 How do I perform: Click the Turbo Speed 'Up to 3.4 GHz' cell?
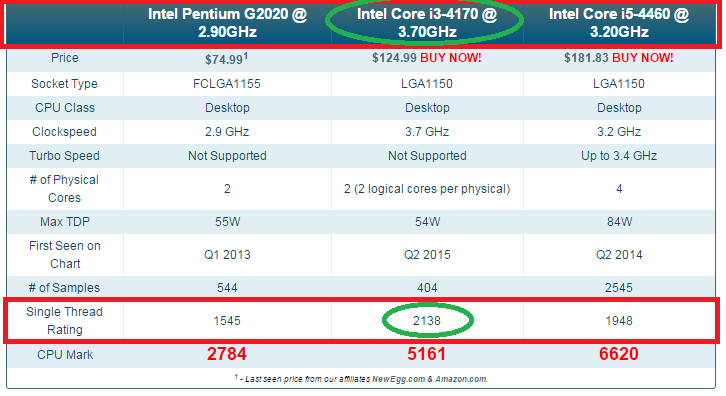pos(619,156)
